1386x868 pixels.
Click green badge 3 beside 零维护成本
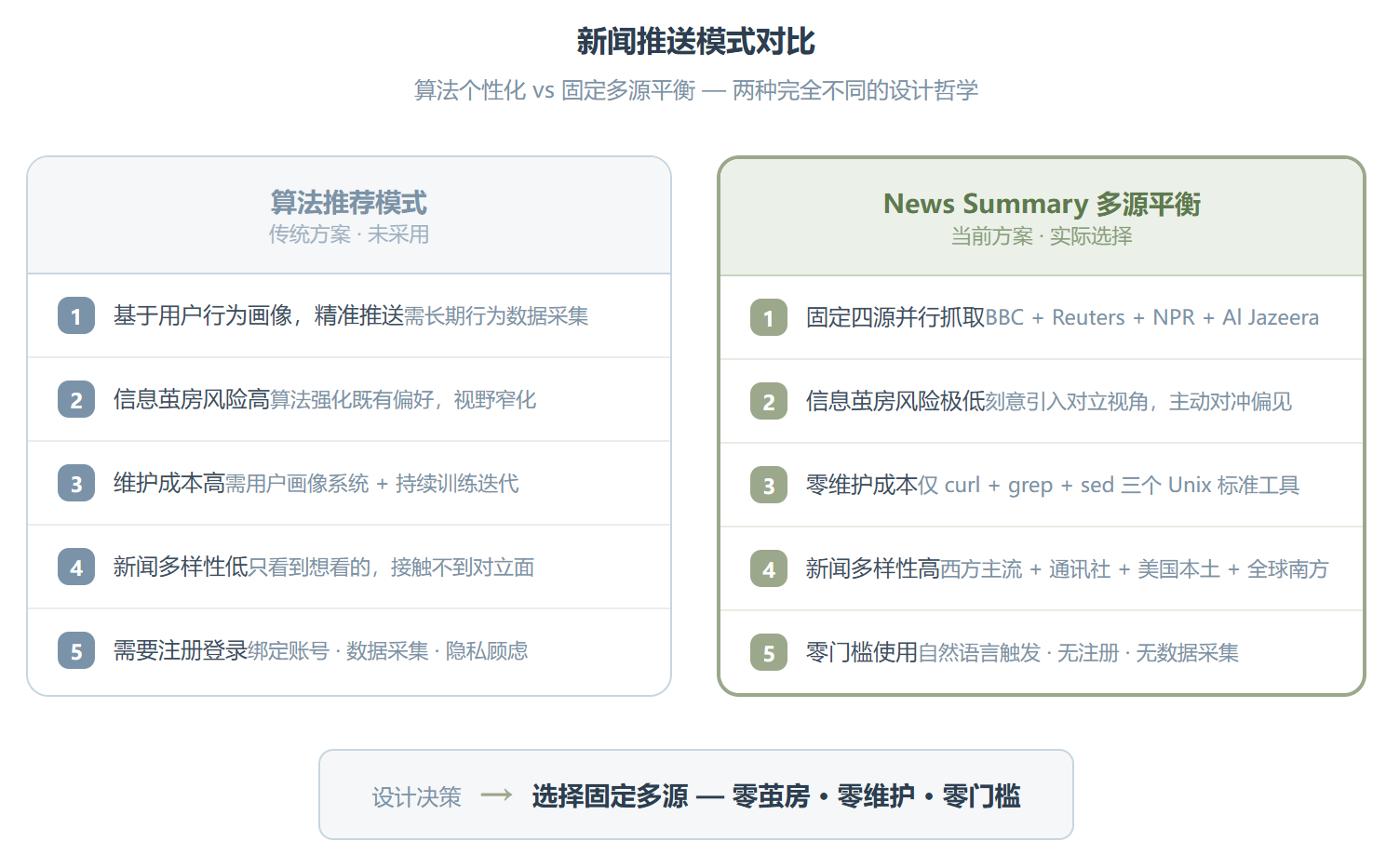click(769, 485)
